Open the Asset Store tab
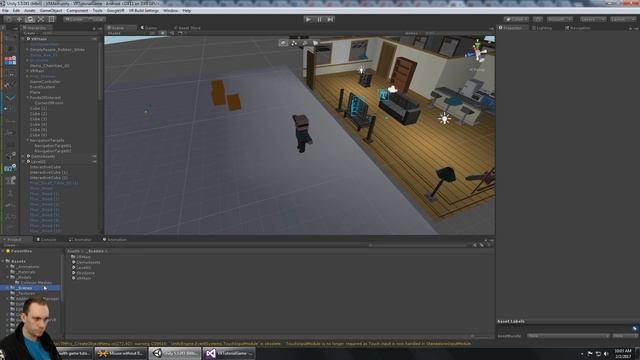The width and height of the screenshot is (640, 360). coord(187,28)
